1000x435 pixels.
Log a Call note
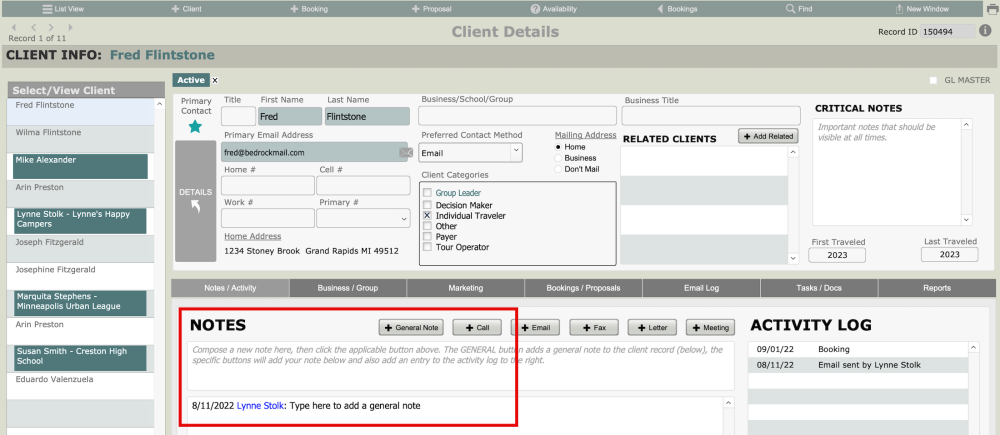tap(477, 327)
